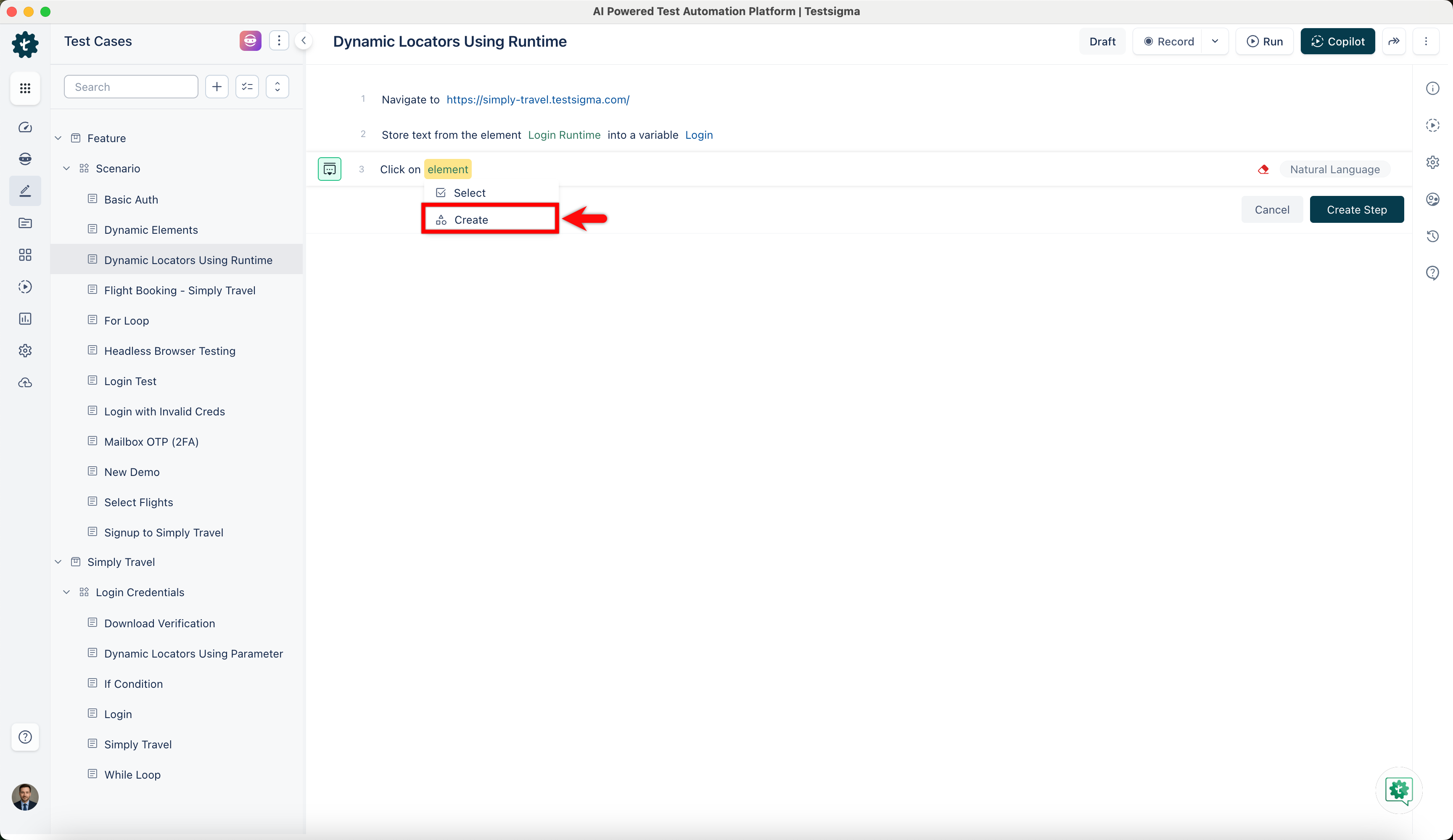Open the Copilot assistant
Viewport: 1453px width, 840px height.
click(1338, 42)
